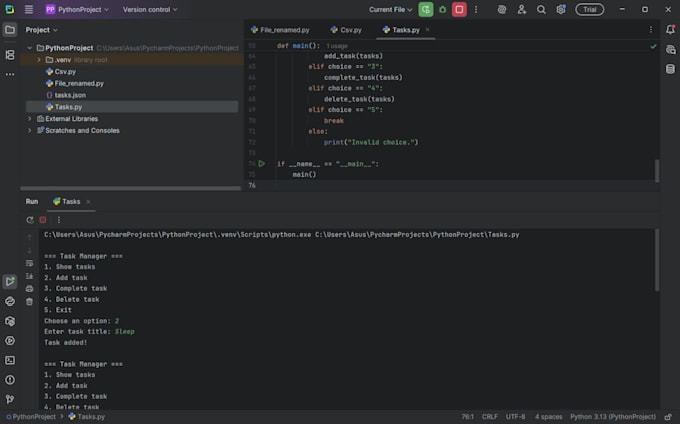Click the green inspection checkmark in editor
This screenshot has height=424, width=680.
(x=653, y=46)
